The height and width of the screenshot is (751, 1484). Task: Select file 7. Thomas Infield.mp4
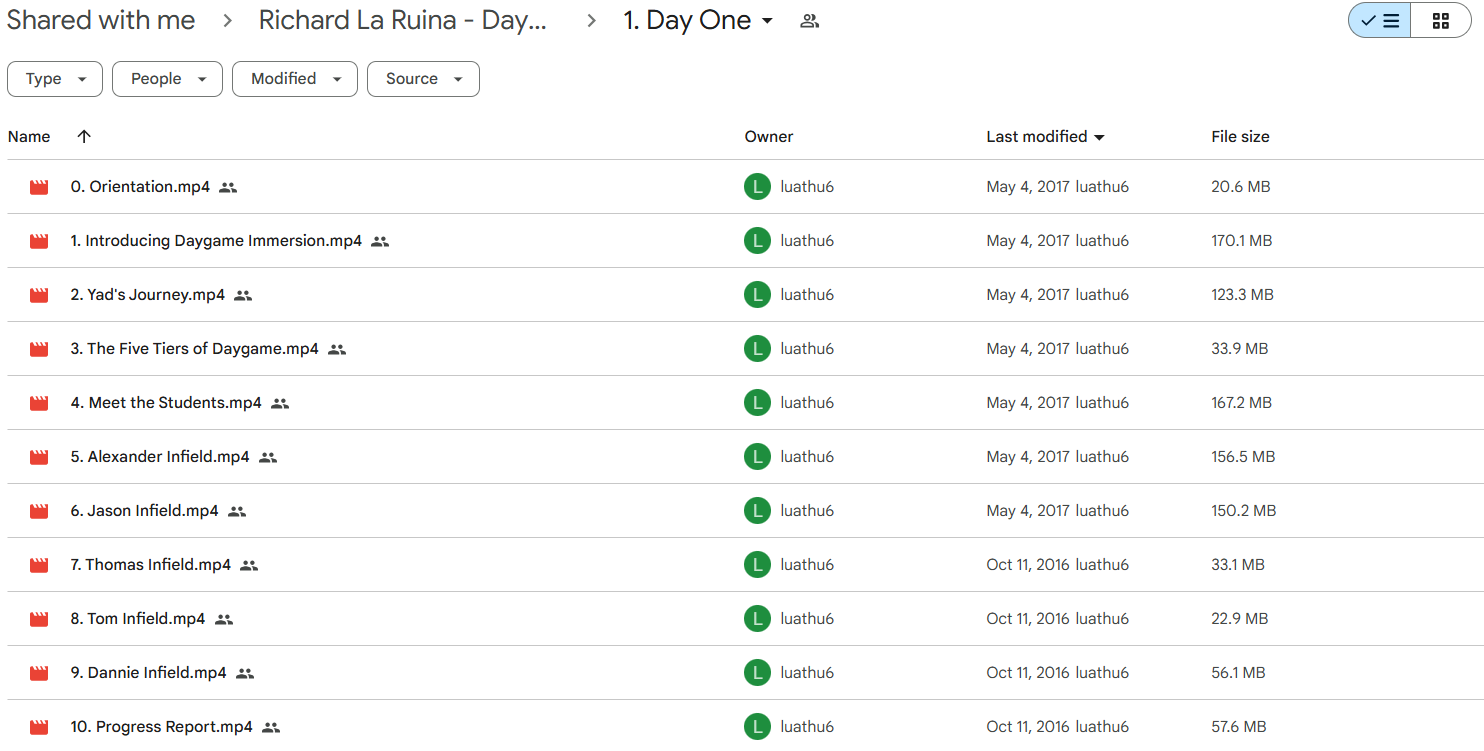[x=151, y=565]
